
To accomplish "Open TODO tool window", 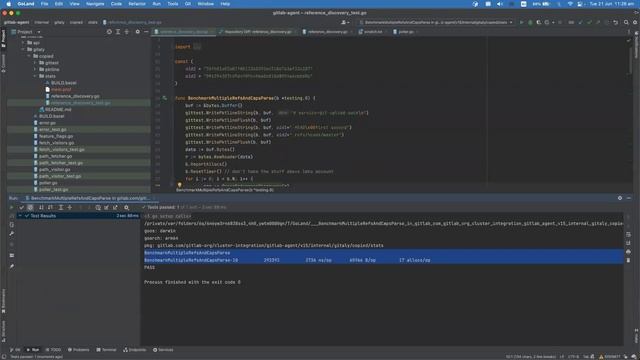I will click(x=53, y=350).
